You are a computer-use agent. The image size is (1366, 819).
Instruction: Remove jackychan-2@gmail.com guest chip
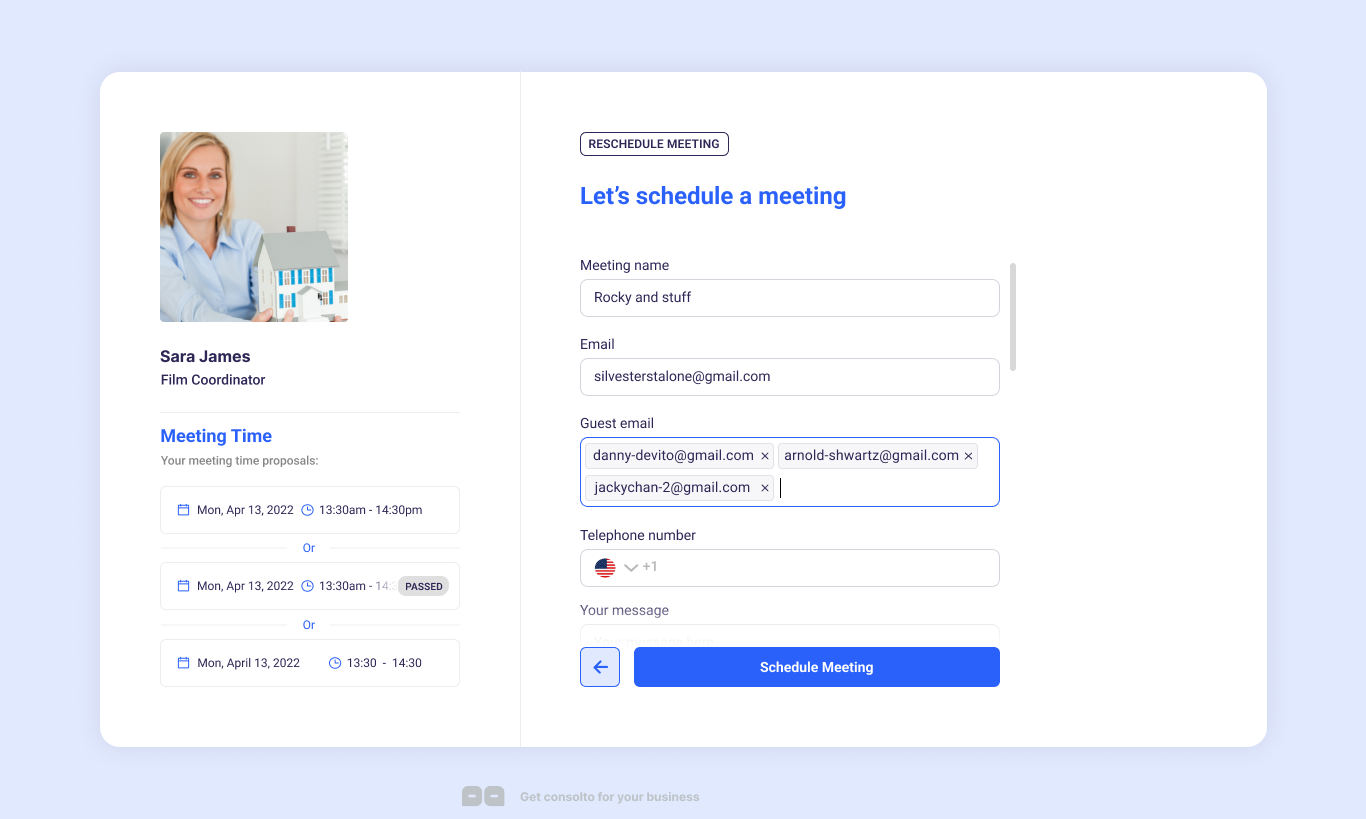(x=765, y=488)
